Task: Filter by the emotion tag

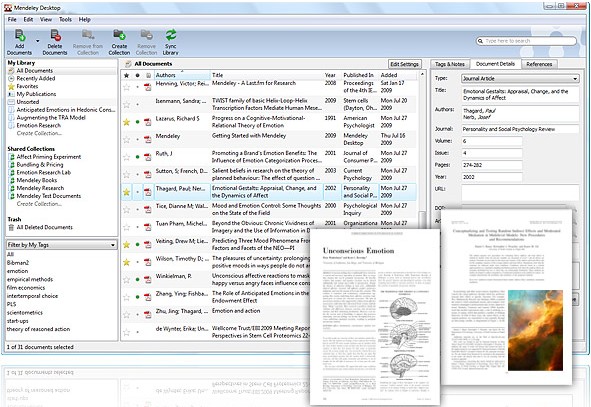Action: (17, 271)
